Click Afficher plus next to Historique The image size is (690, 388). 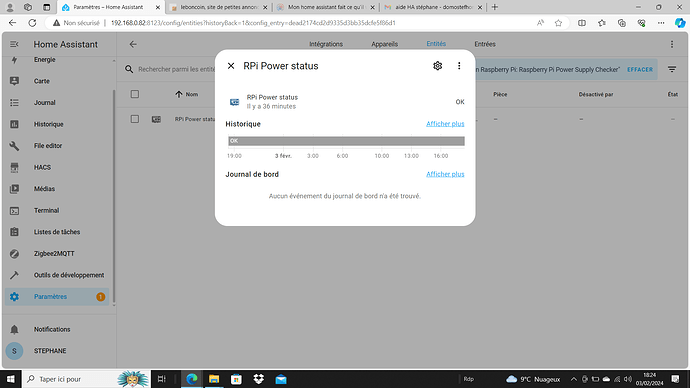(x=445, y=124)
